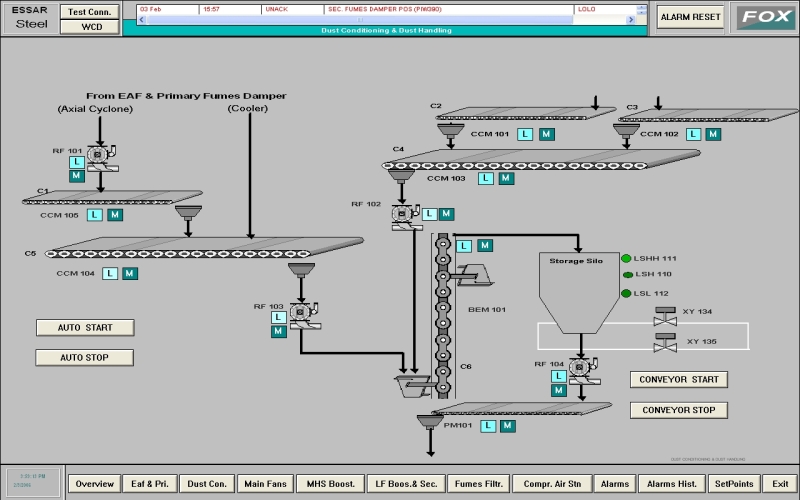Select the C3 conveyor belt graphic
Screen dimensions: 800x500
tap(708, 115)
